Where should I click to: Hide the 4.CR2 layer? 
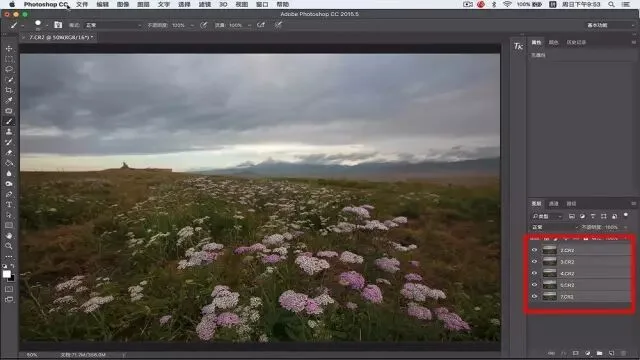point(534,273)
